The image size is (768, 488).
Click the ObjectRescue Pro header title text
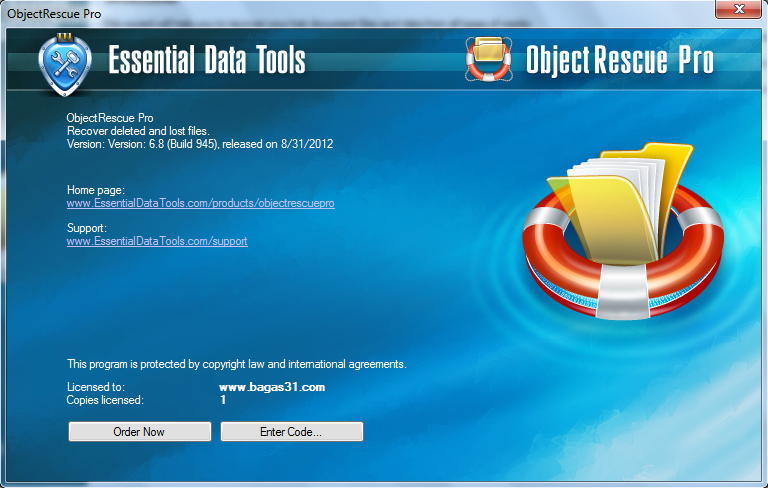tap(620, 60)
